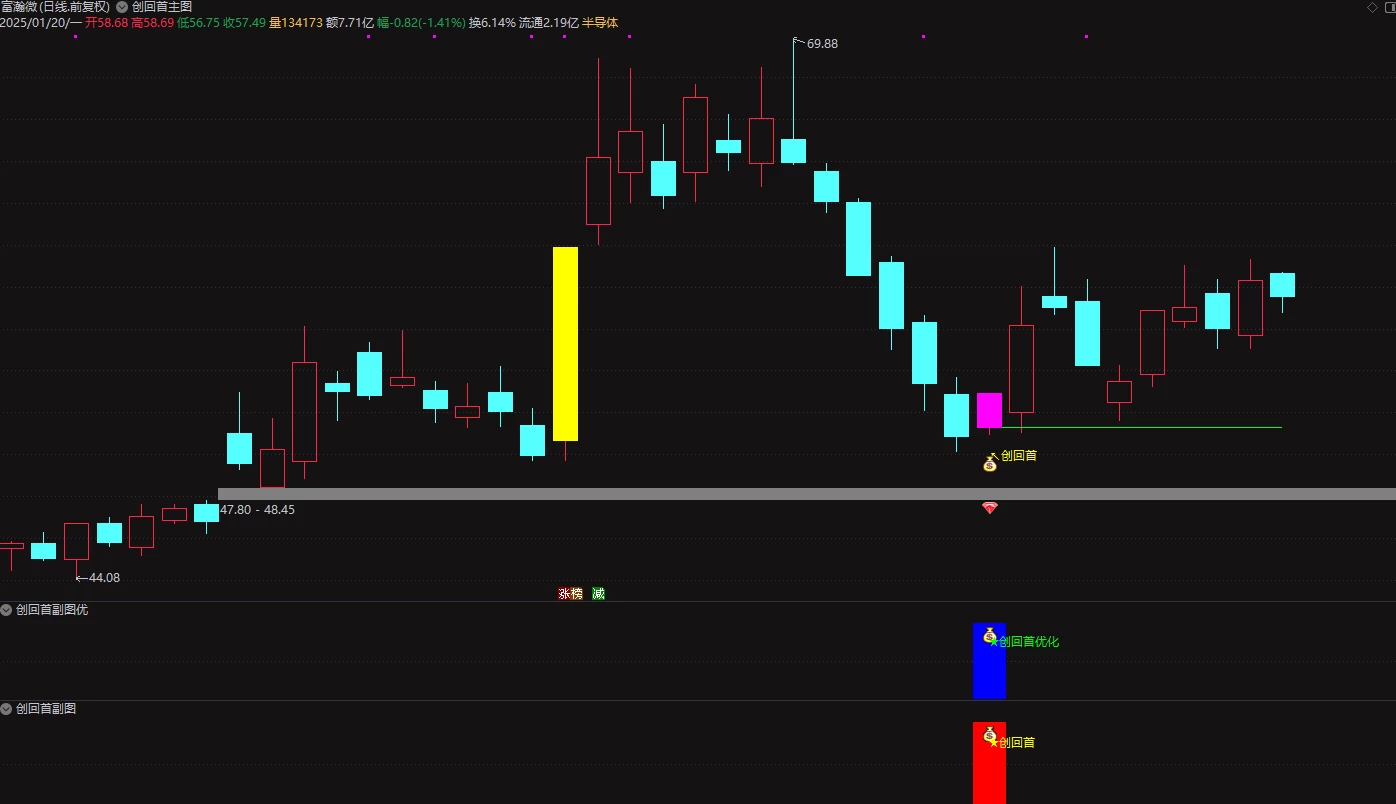Click the green 减 tag marker
Image resolution: width=1396 pixels, height=804 pixels.
598,594
